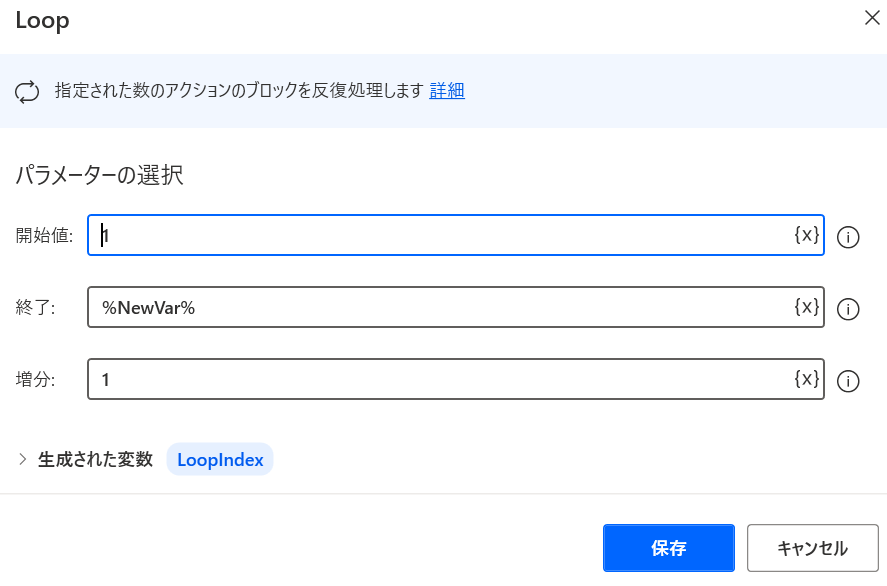View info tooltip for 終了 parameter

pos(847,307)
